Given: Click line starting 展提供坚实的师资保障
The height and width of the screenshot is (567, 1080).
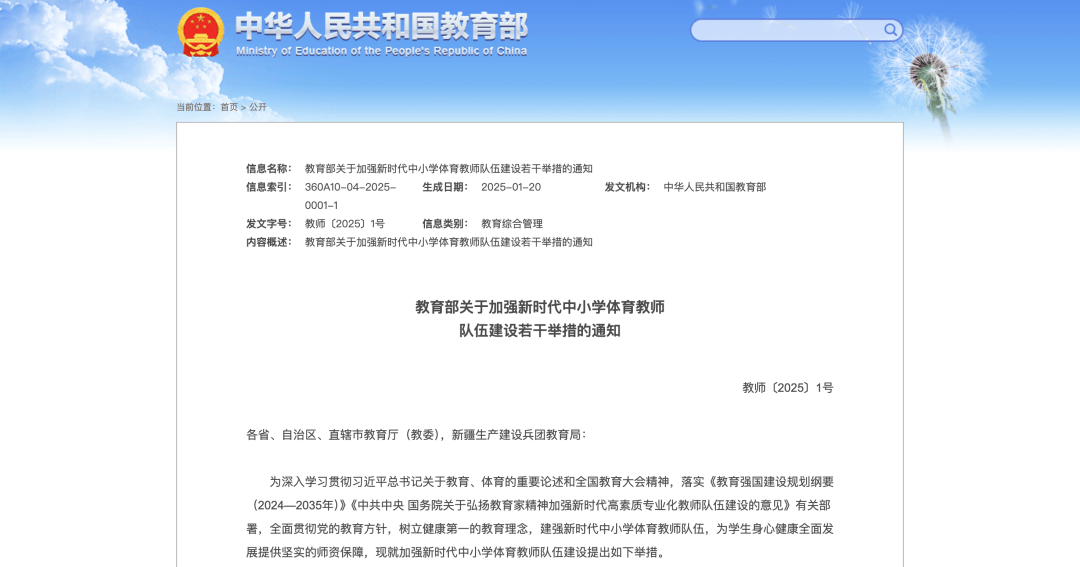Looking at the screenshot, I should [x=457, y=553].
